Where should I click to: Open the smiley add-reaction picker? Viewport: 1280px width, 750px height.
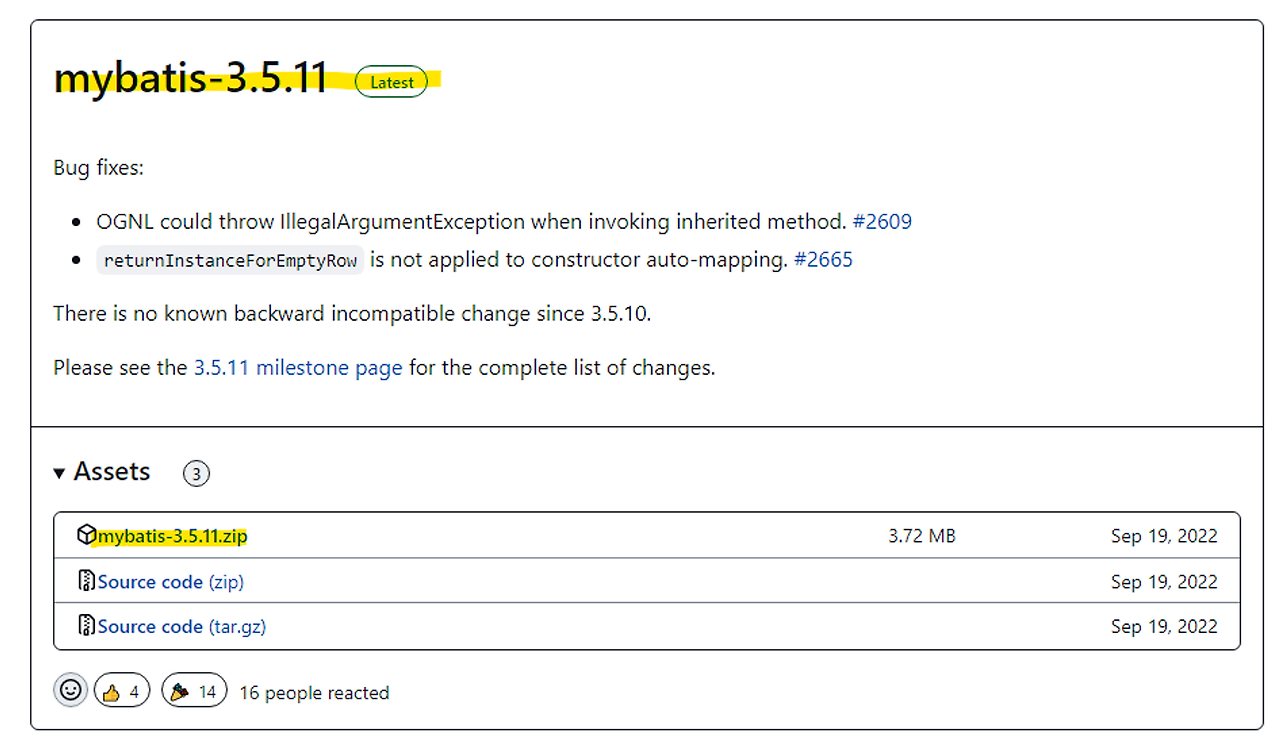pyautogui.click(x=70, y=690)
